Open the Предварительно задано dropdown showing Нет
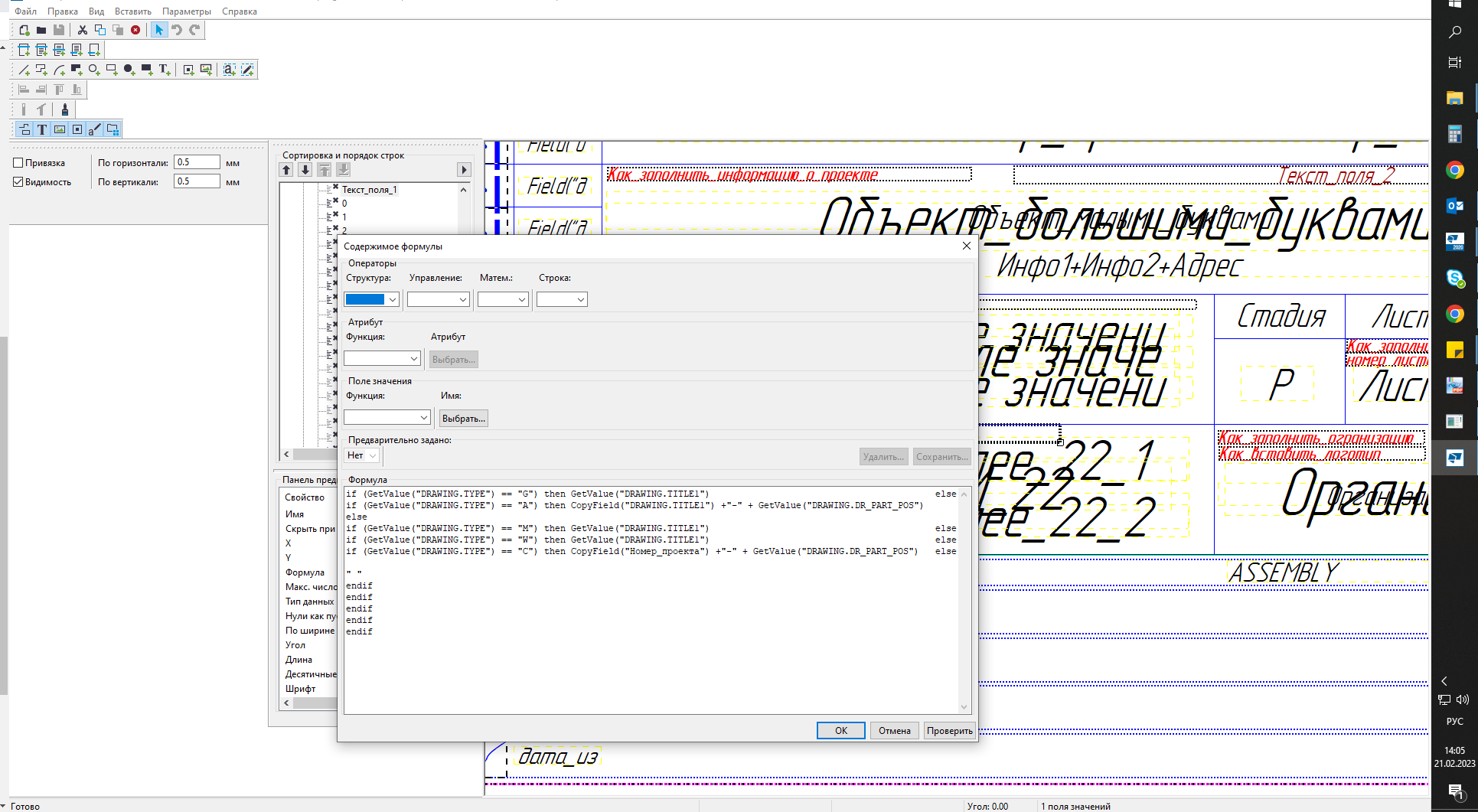Screen dimensions: 1478x812 (362, 455)
